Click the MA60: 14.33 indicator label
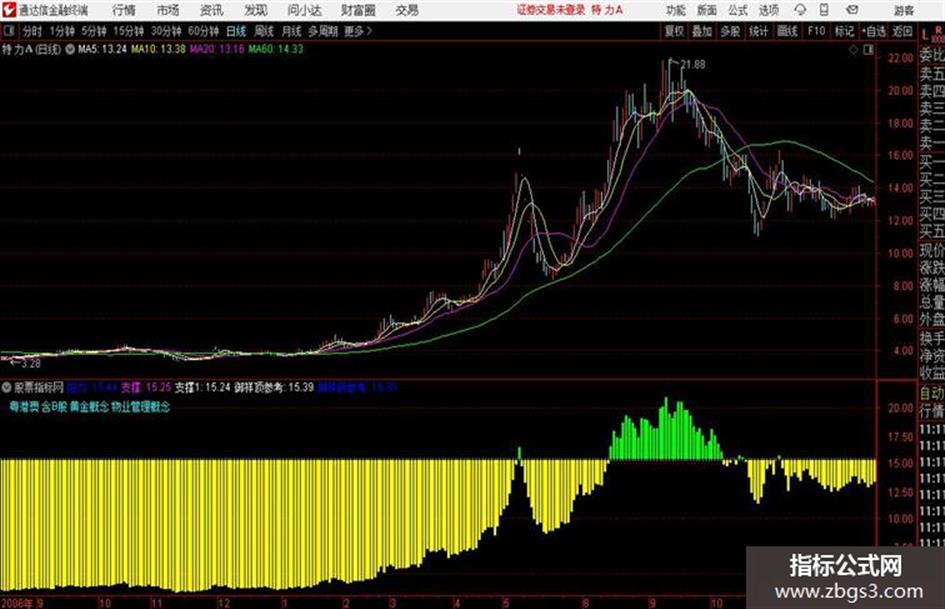 pyautogui.click(x=275, y=49)
